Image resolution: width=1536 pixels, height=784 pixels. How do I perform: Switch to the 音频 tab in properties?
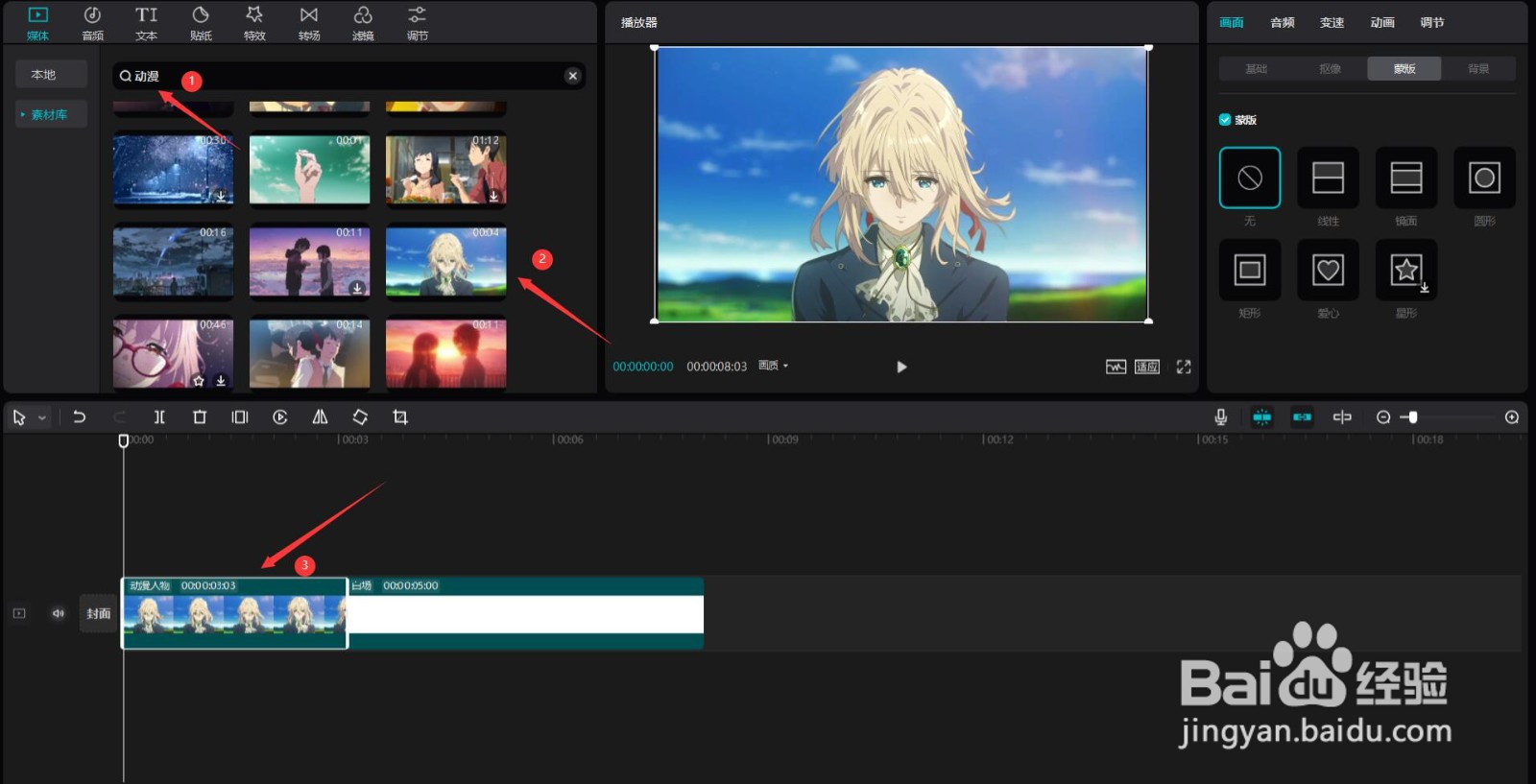(1283, 22)
